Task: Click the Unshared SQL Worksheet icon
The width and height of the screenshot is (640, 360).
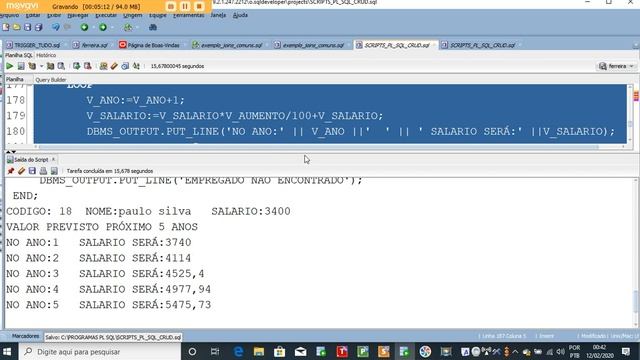Action: click(x=103, y=66)
